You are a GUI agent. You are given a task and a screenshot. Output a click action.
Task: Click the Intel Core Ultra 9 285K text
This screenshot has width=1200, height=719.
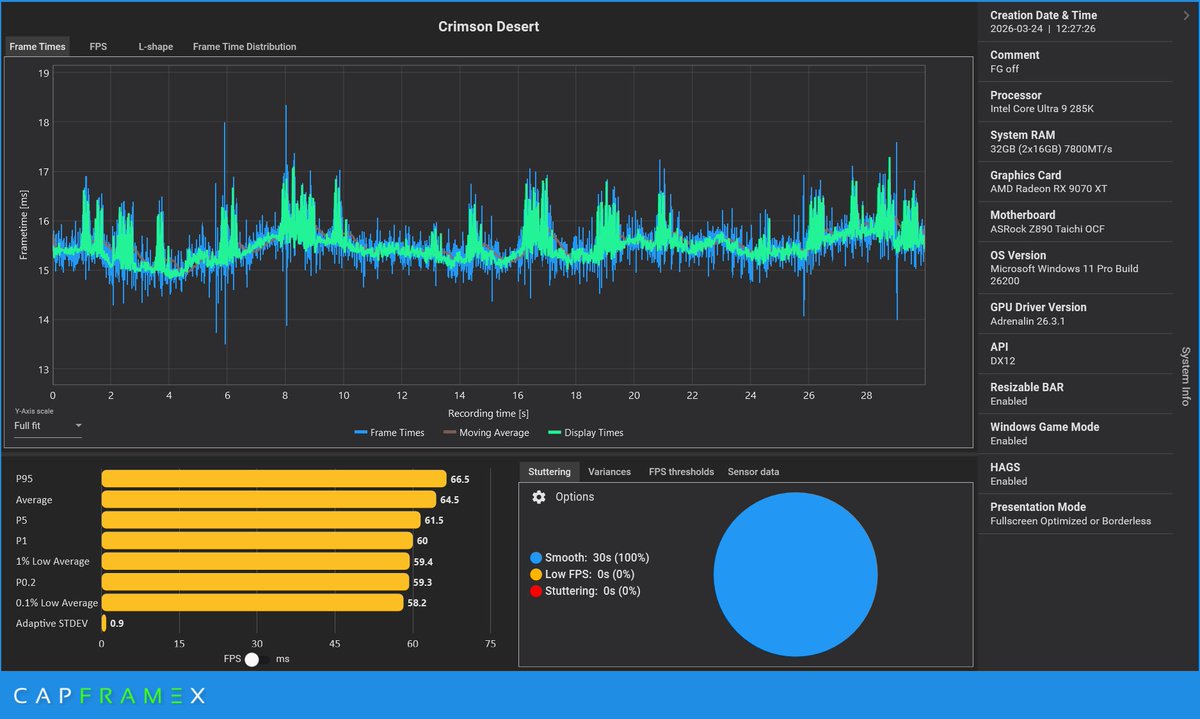click(x=1042, y=109)
